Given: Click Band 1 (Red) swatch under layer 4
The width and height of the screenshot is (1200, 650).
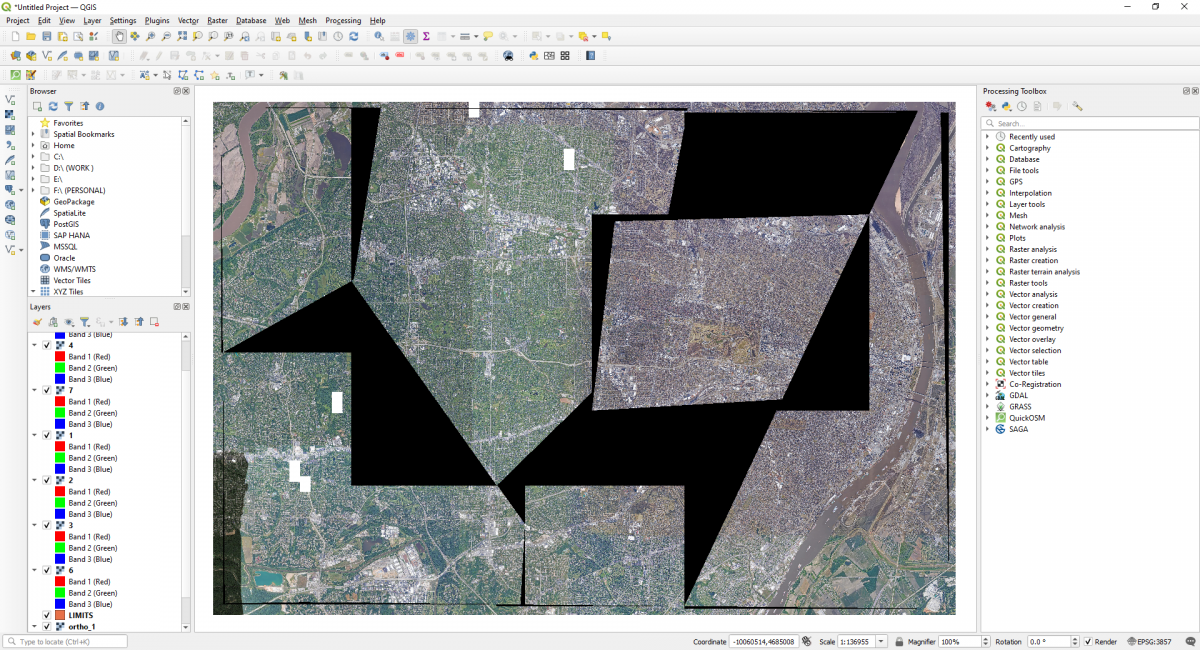Looking at the screenshot, I should pos(60,357).
